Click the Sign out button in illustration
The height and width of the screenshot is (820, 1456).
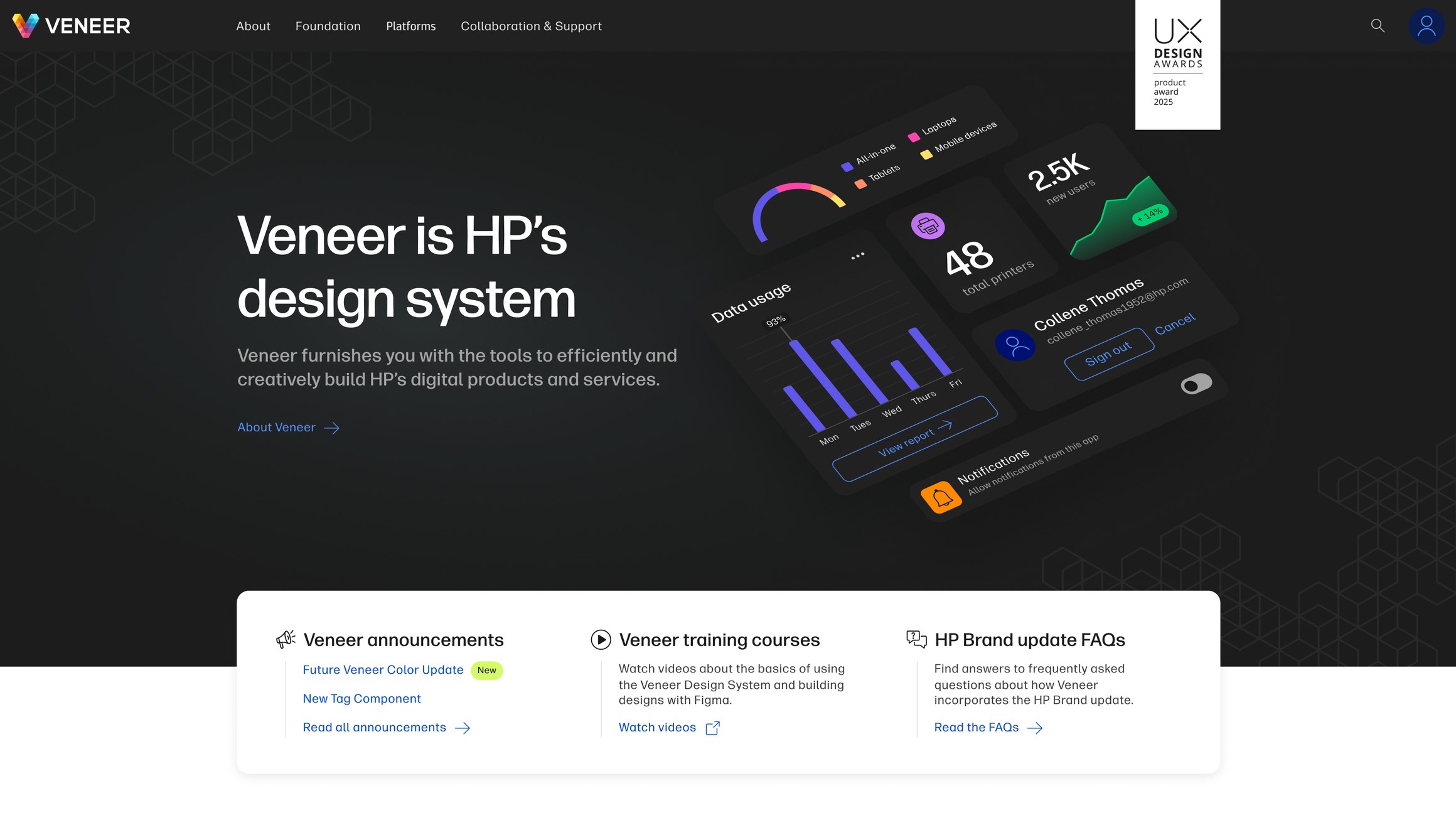(1109, 353)
